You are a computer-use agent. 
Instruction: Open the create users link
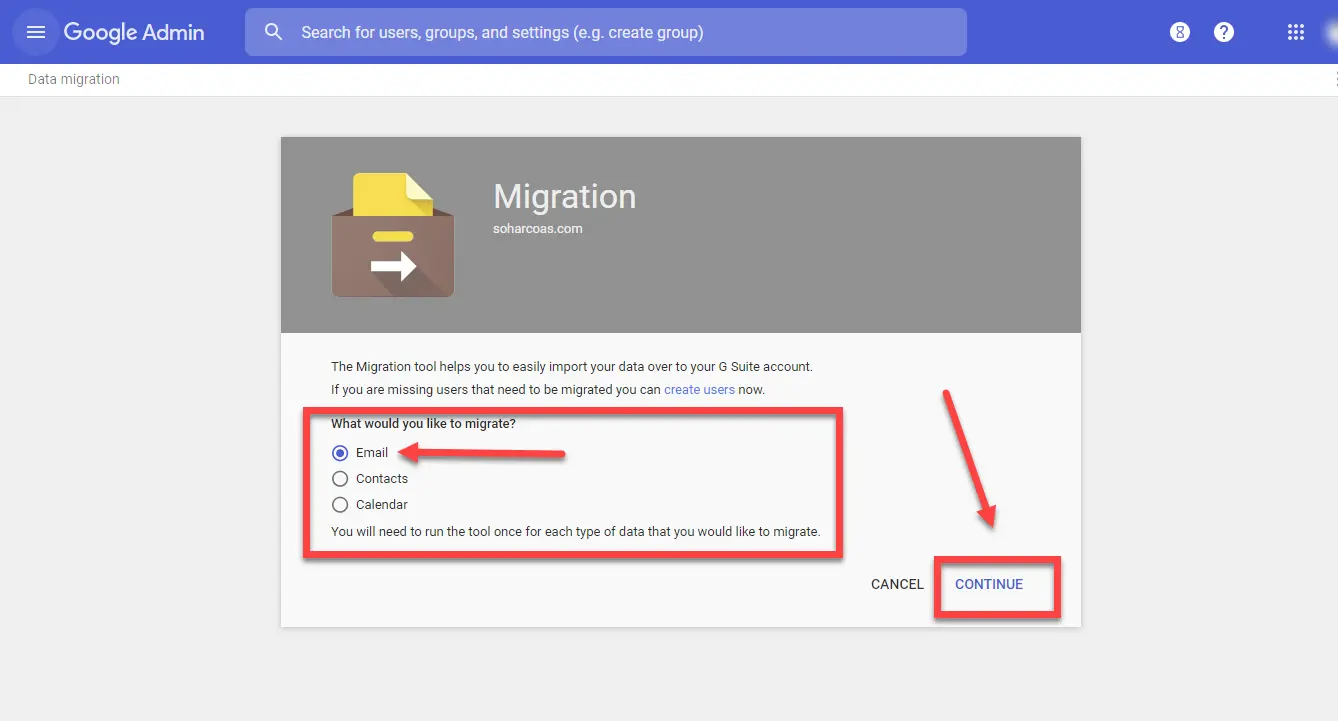pyautogui.click(x=699, y=389)
